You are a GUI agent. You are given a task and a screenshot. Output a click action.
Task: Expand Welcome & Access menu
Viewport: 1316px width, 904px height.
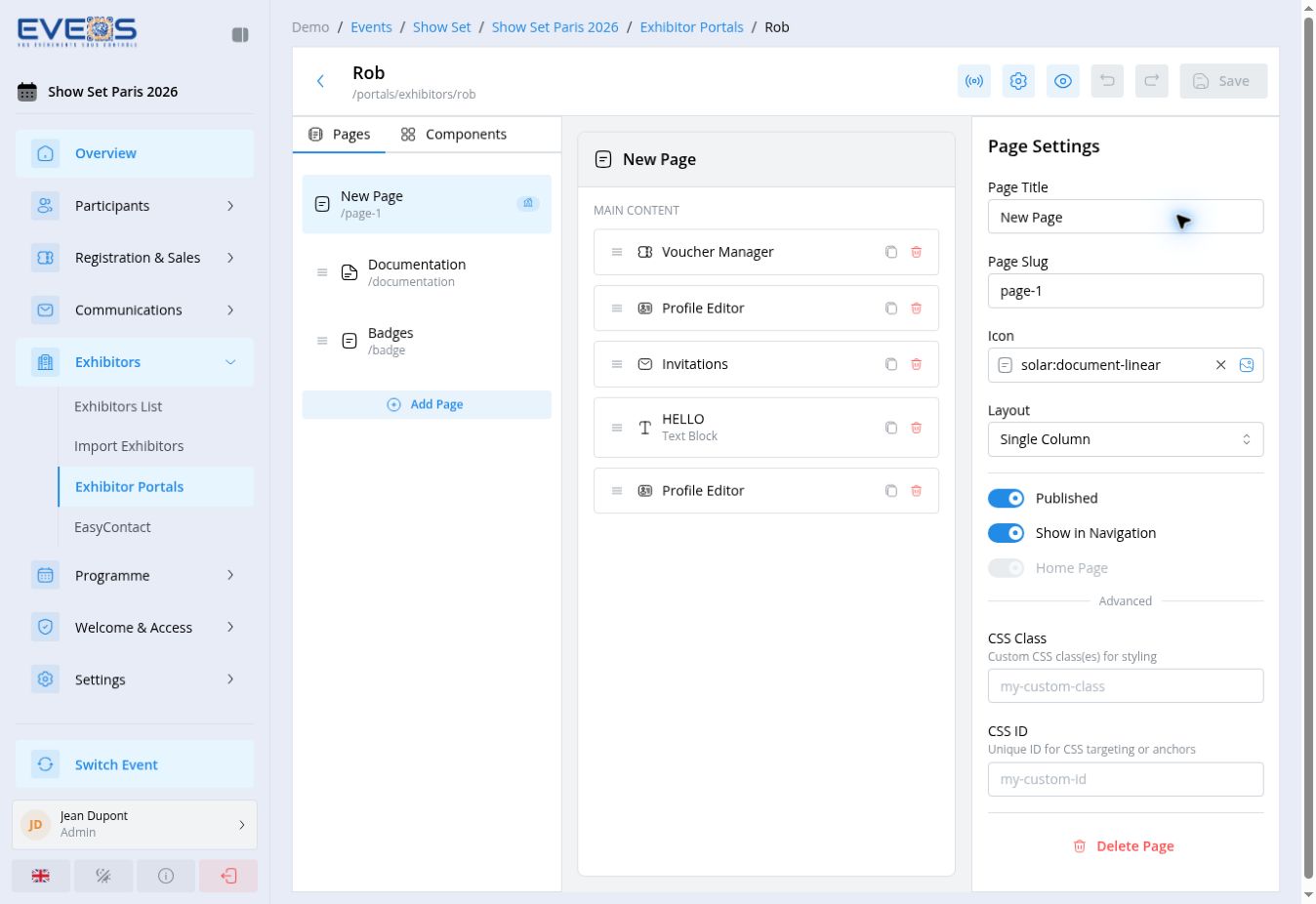pyautogui.click(x=135, y=628)
